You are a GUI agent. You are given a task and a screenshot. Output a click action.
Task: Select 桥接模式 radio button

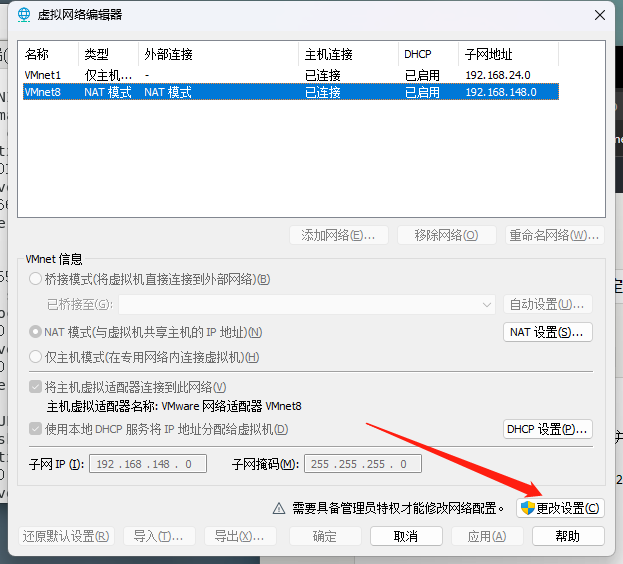point(35,279)
